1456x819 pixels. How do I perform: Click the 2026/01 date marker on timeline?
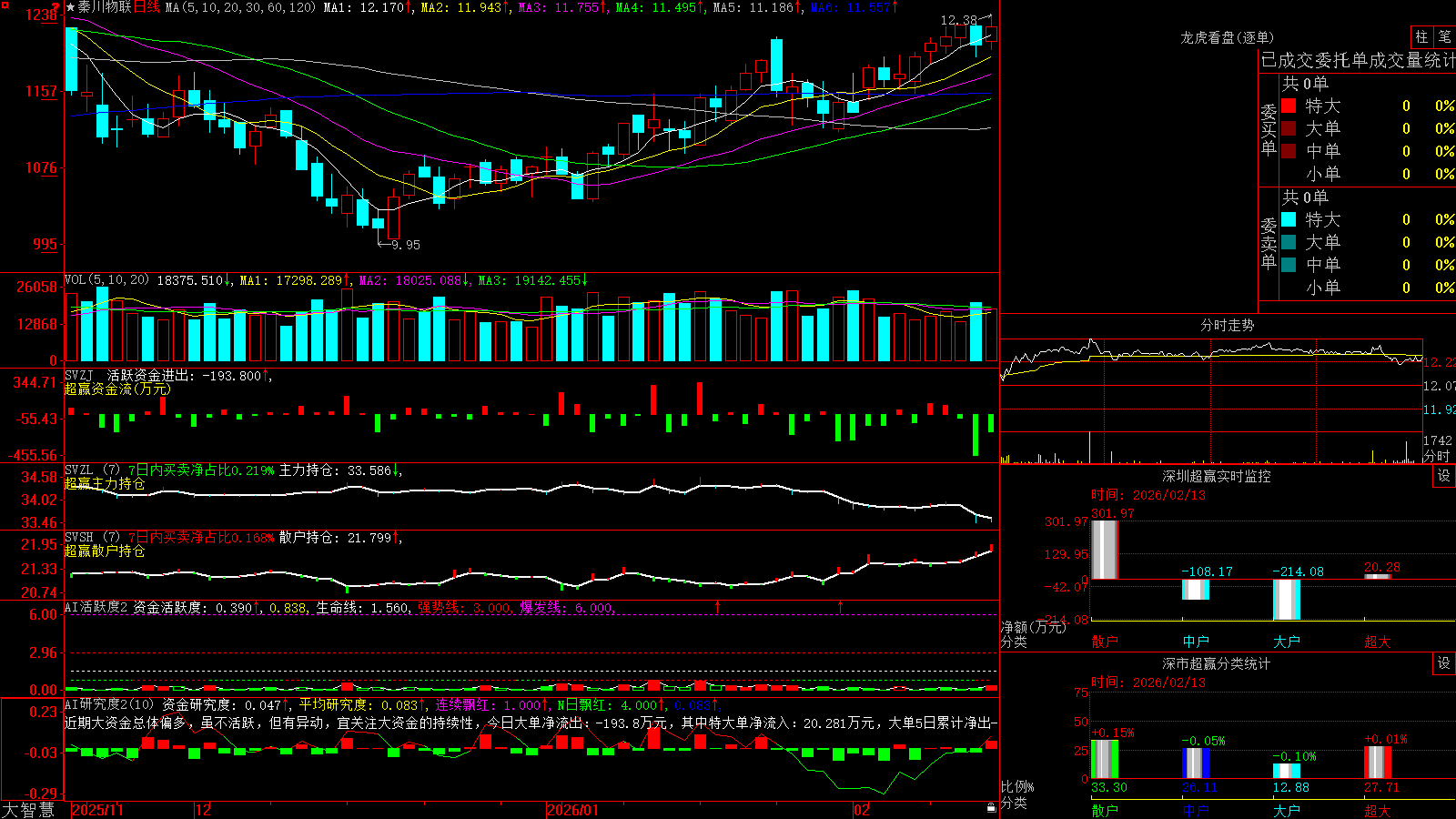[572, 810]
